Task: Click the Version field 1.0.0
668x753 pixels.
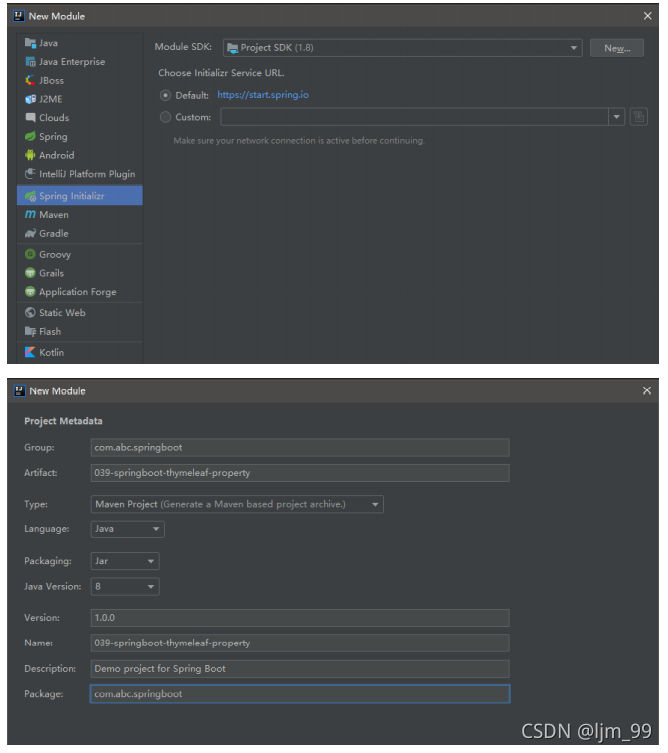Action: (300, 618)
